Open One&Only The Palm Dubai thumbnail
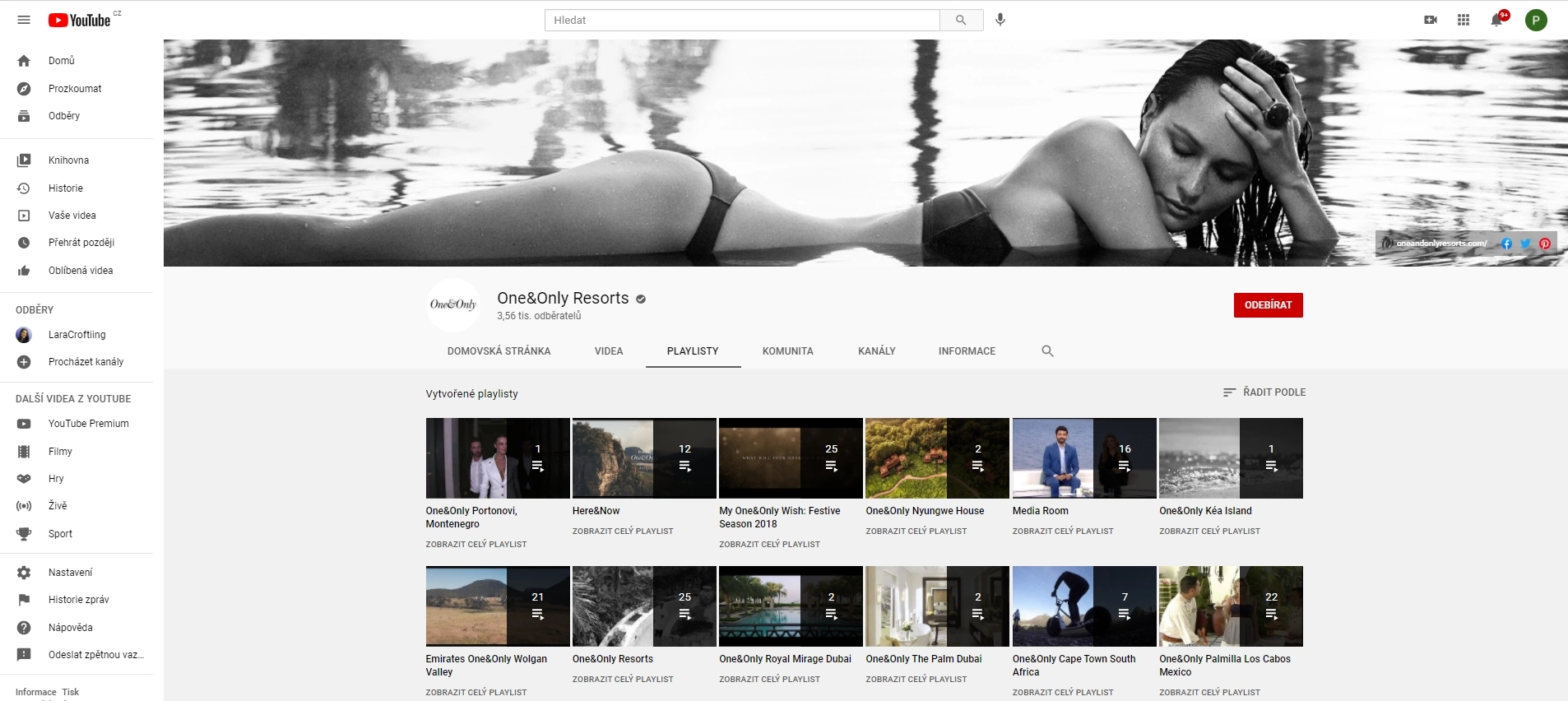This screenshot has height=701, width=1568. (937, 606)
